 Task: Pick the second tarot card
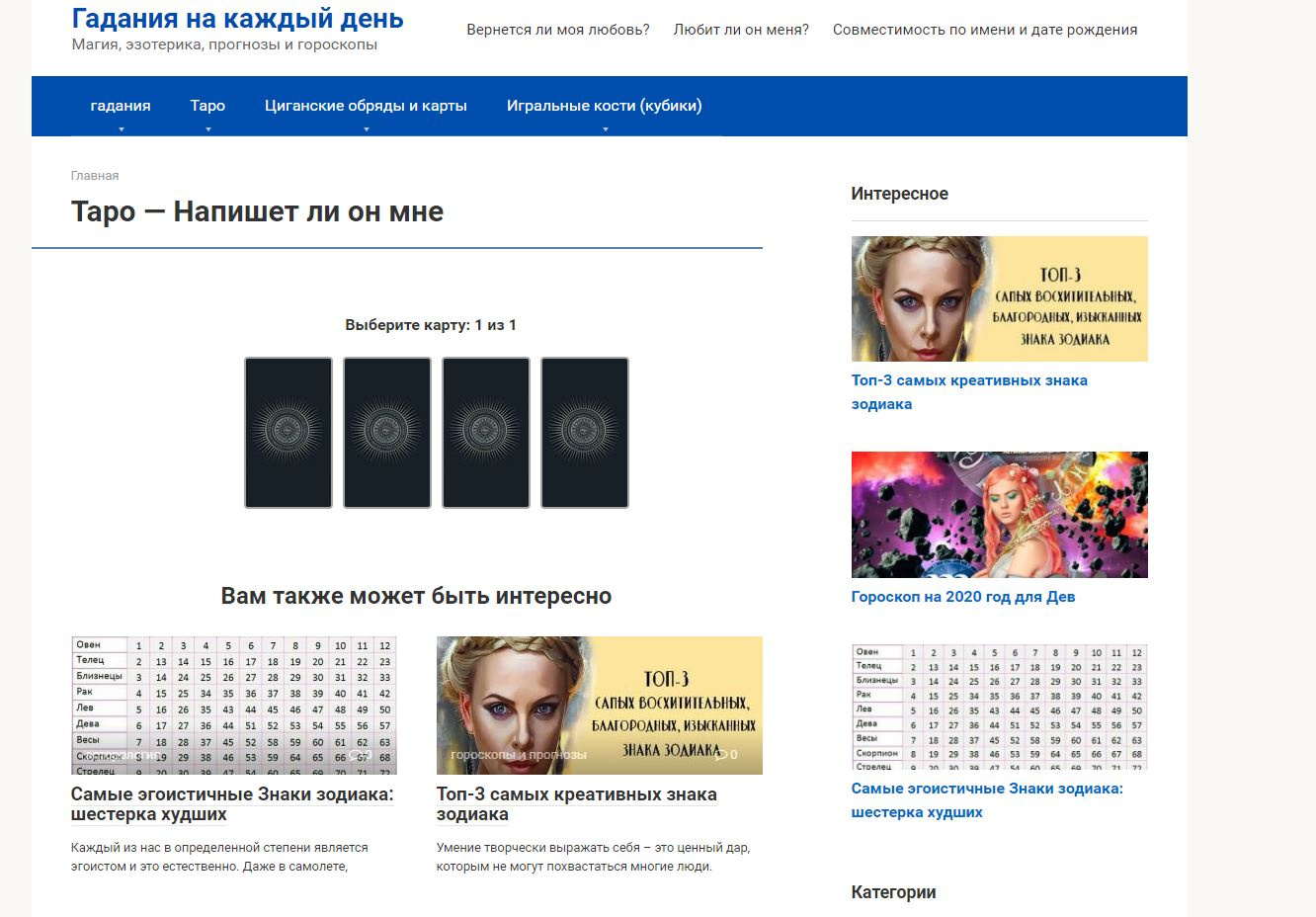[387, 433]
